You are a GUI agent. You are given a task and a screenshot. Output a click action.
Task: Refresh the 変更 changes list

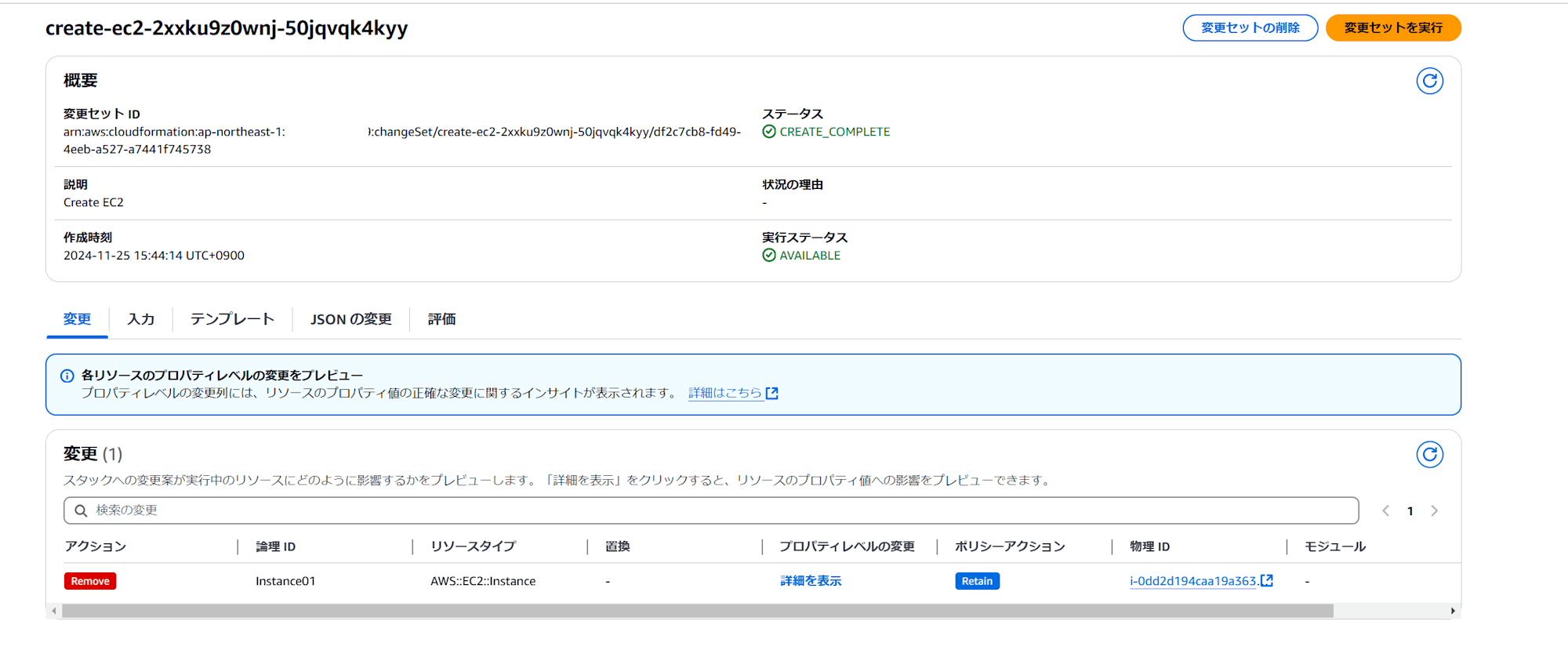point(1429,454)
